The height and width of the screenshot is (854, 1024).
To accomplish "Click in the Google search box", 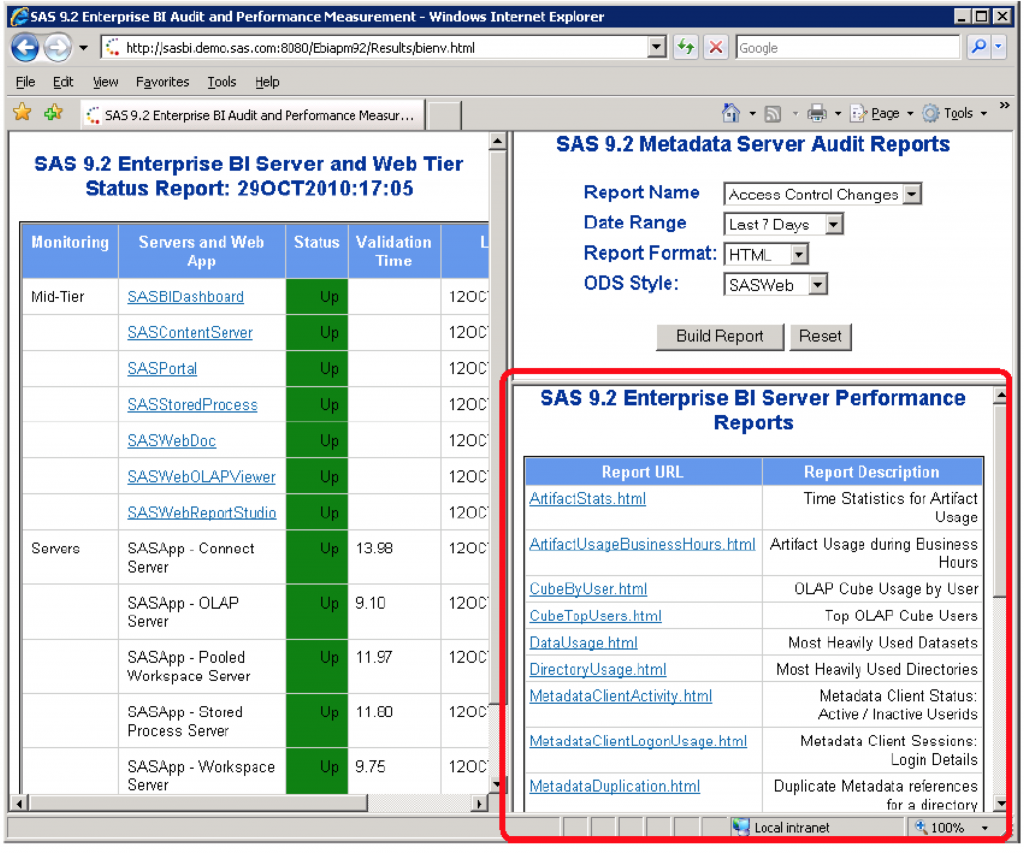I will [x=847, y=47].
